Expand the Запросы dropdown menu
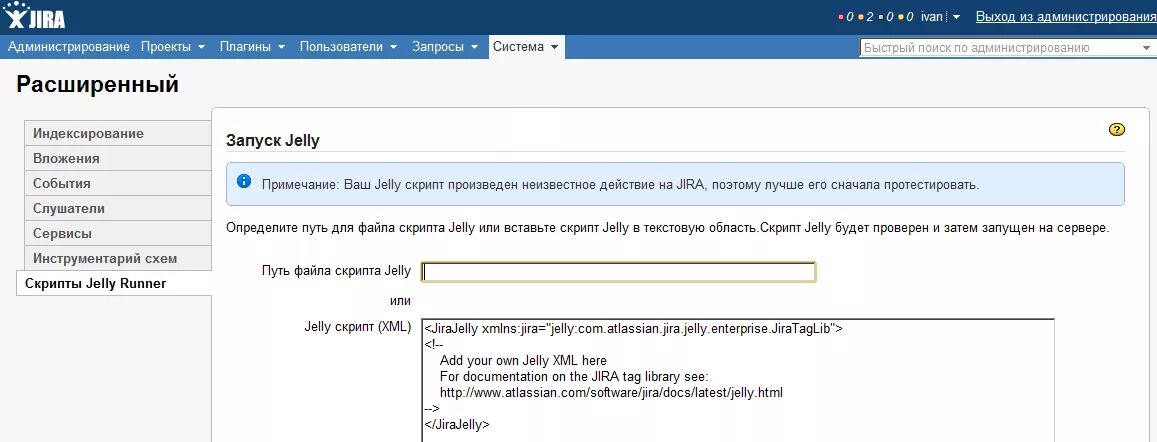The image size is (1157, 442). pos(444,46)
